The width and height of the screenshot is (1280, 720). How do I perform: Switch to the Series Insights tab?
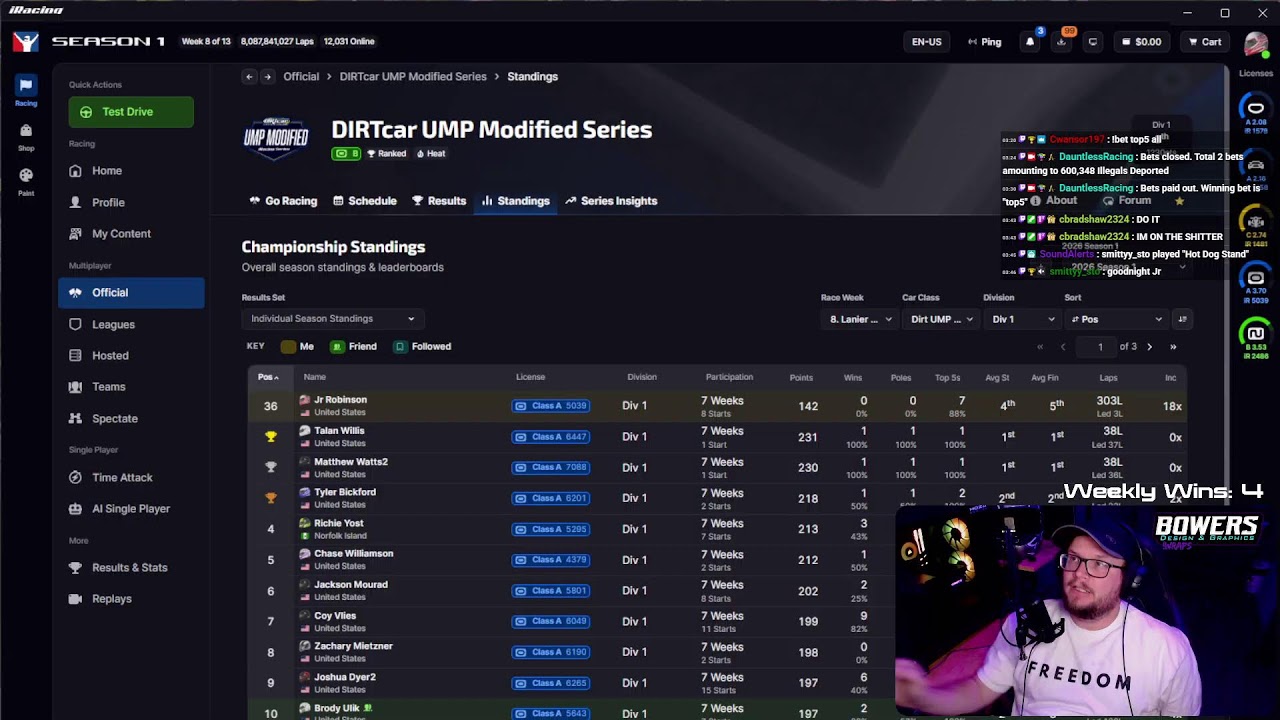click(611, 201)
